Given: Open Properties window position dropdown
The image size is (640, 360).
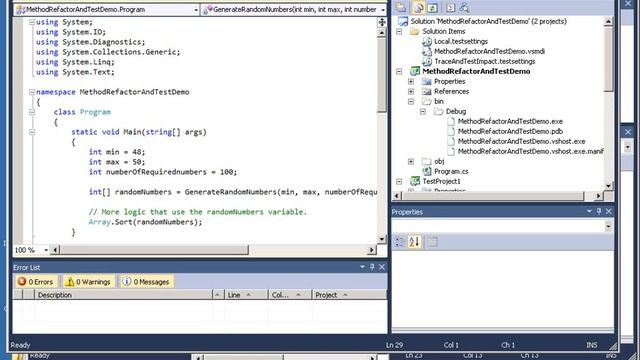Looking at the screenshot, I should (589, 211).
